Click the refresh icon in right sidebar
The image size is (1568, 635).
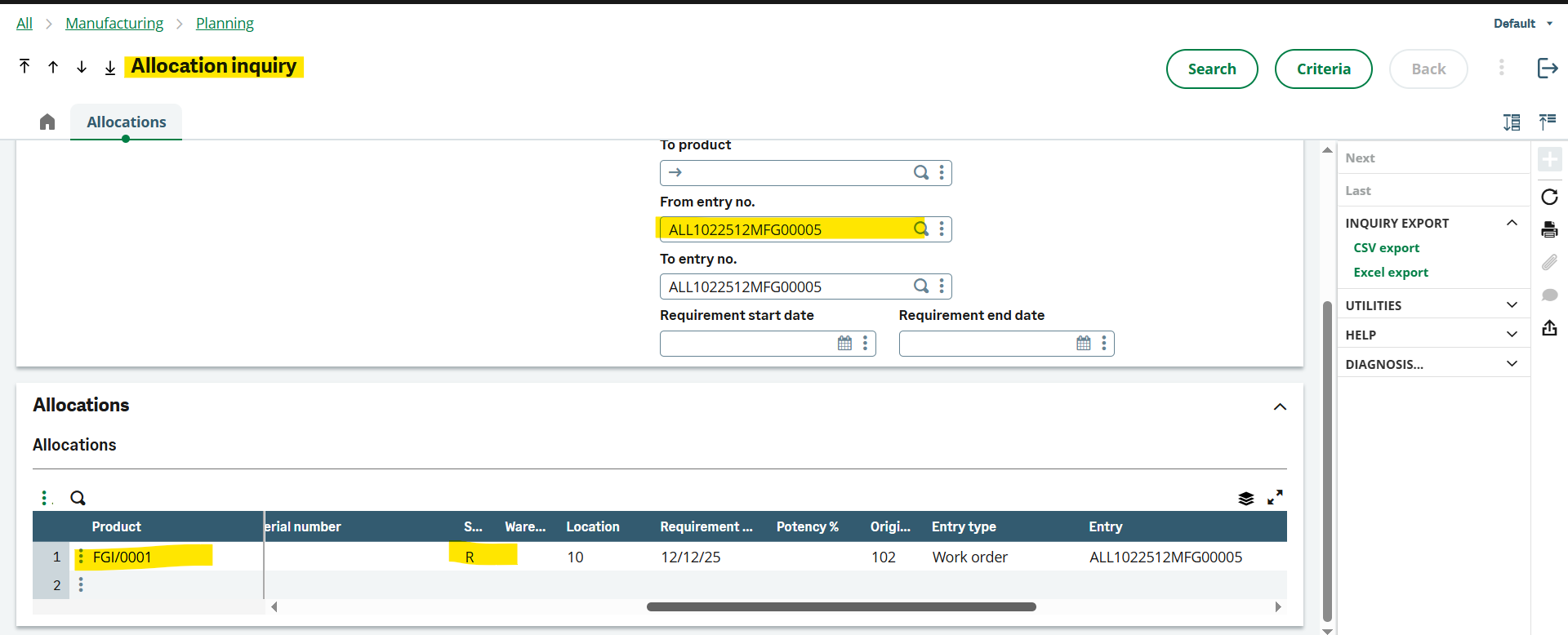coord(1549,197)
